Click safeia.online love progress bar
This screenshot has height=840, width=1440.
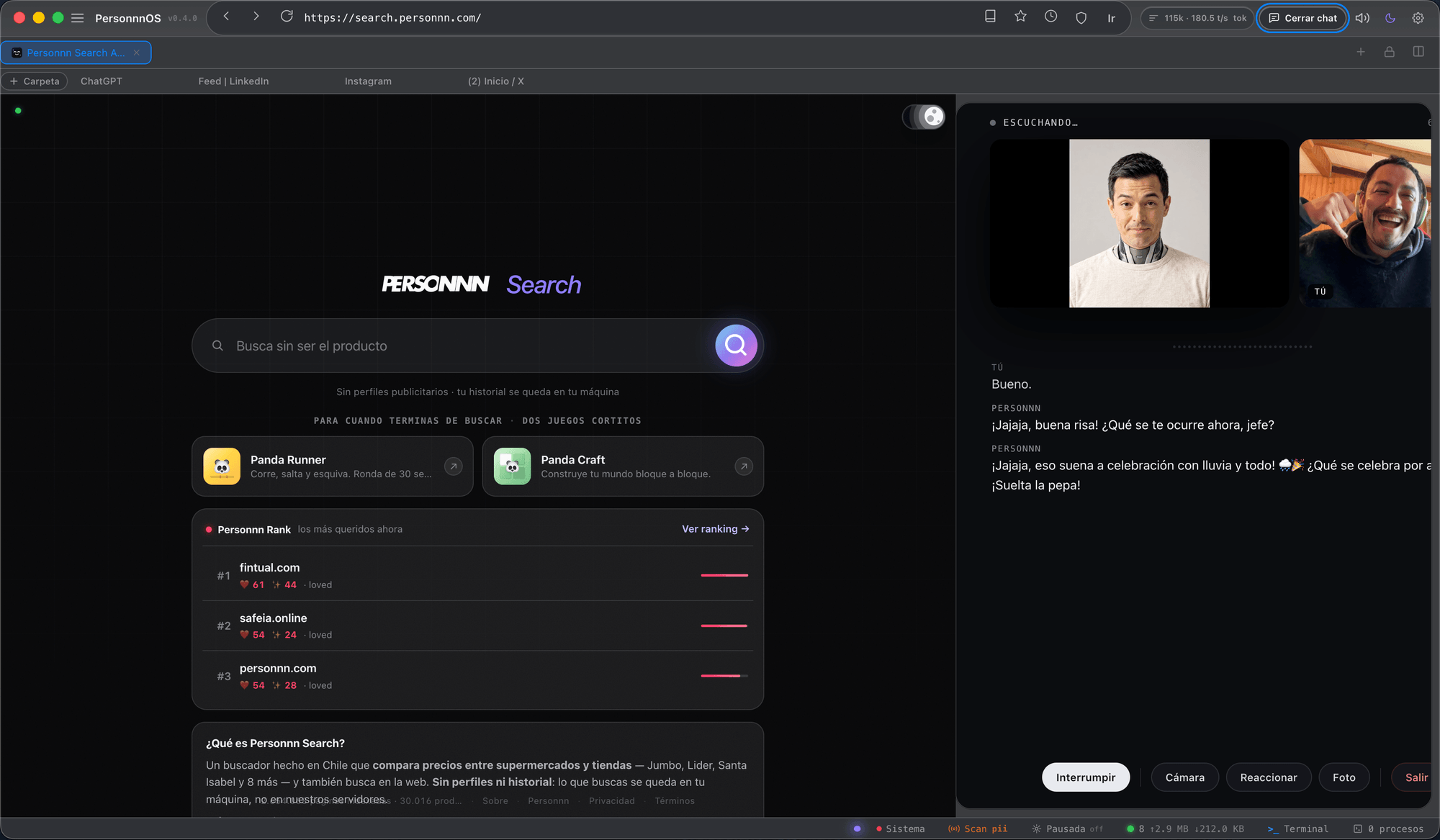(724, 626)
